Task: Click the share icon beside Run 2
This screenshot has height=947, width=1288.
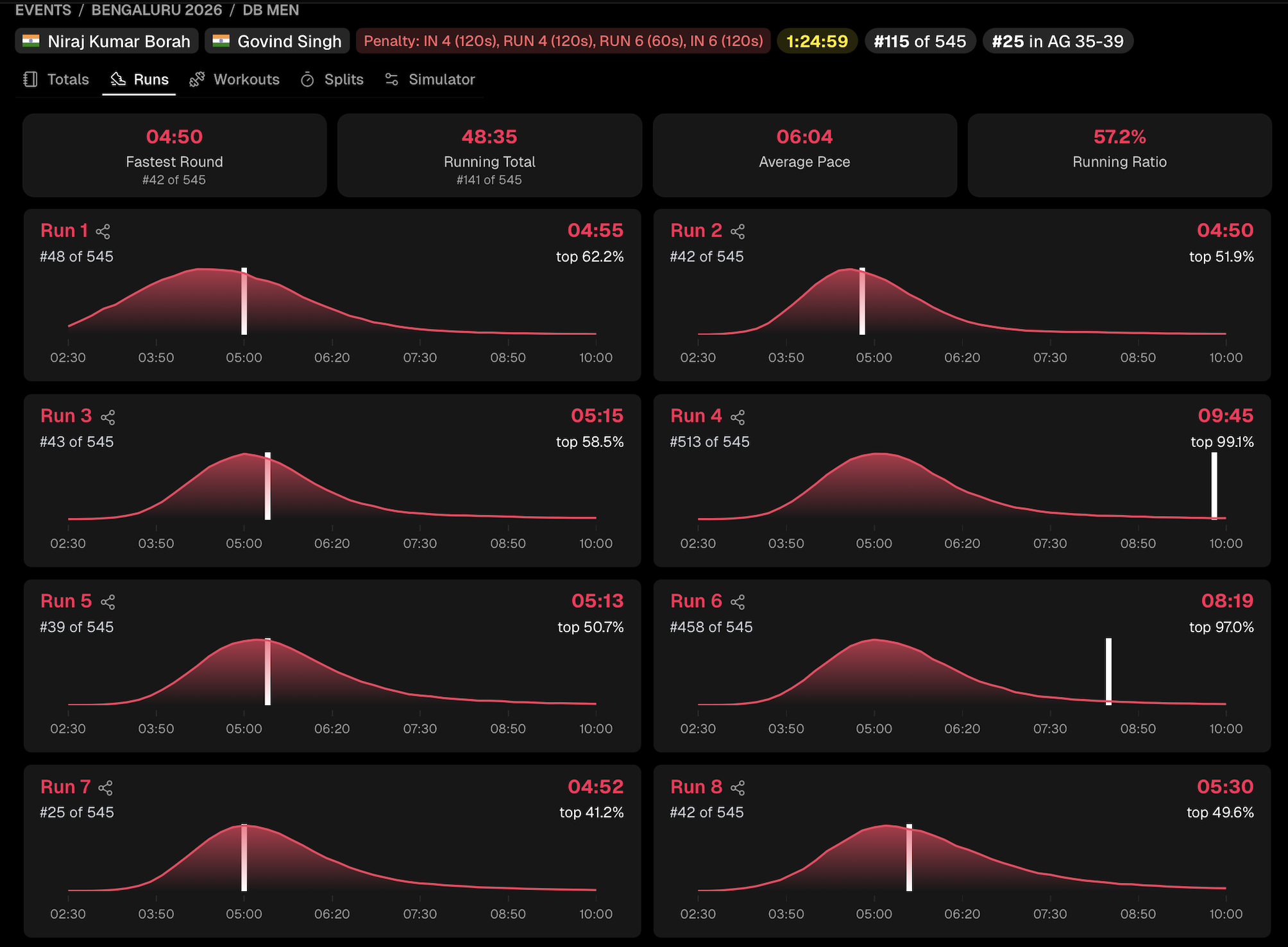Action: [736, 230]
